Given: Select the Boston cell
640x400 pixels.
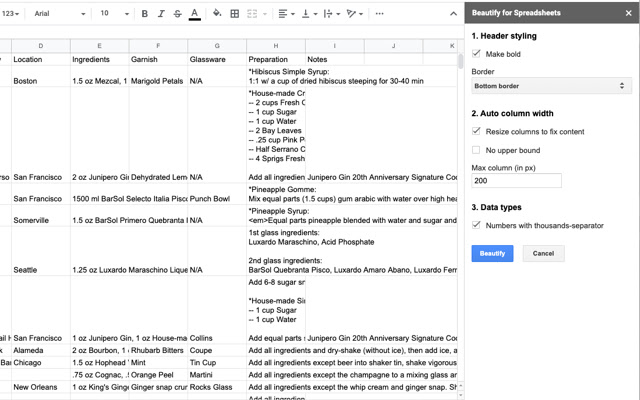Looking at the screenshot, I should click(x=41, y=76).
